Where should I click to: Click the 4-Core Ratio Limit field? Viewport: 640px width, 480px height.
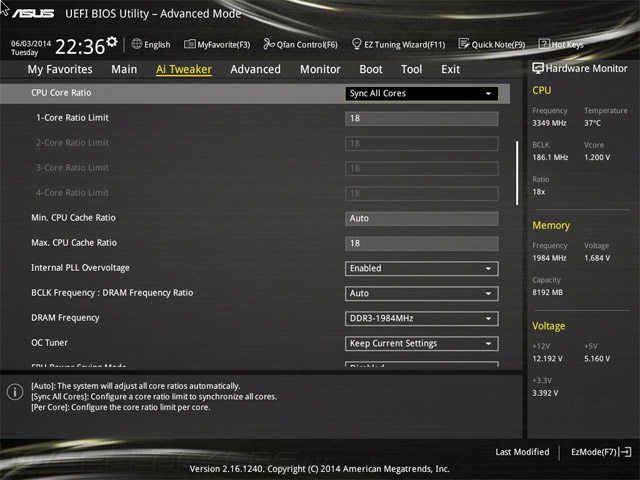(x=422, y=193)
